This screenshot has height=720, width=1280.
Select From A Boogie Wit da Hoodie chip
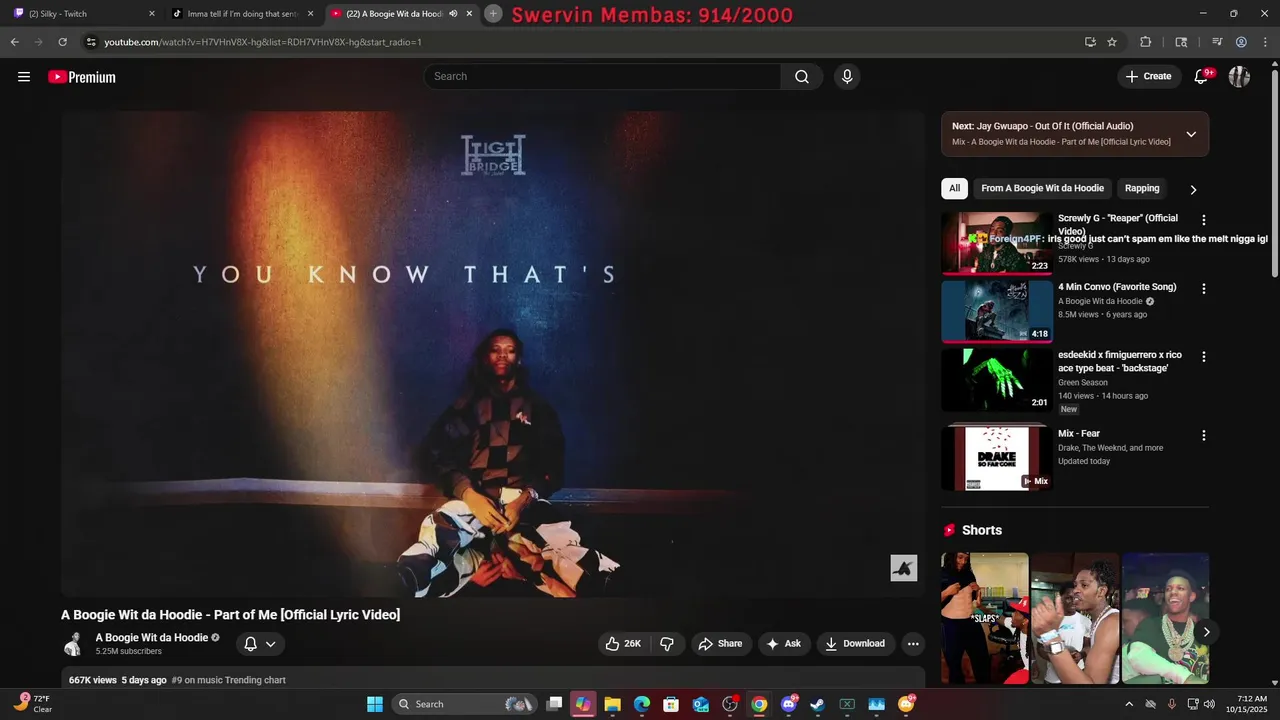pos(1042,188)
